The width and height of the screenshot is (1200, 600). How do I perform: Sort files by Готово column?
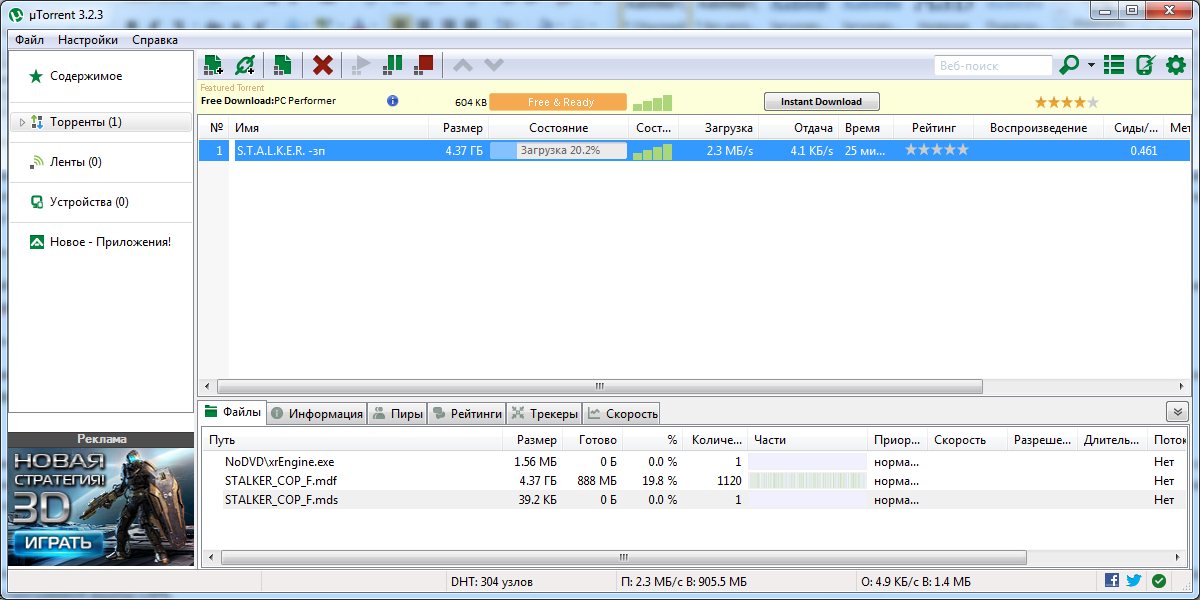[593, 440]
